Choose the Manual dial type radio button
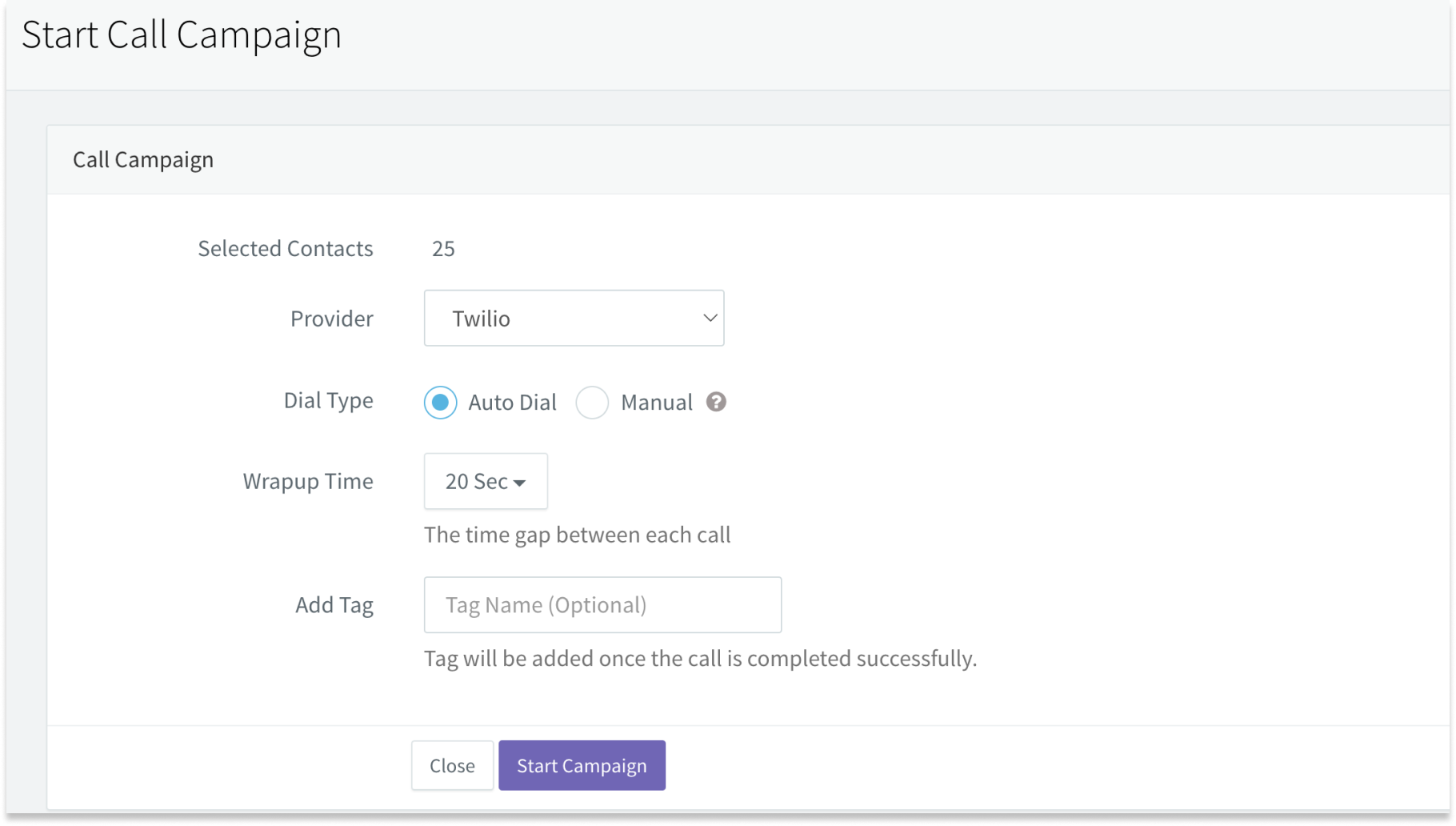1456x826 pixels. click(x=592, y=402)
